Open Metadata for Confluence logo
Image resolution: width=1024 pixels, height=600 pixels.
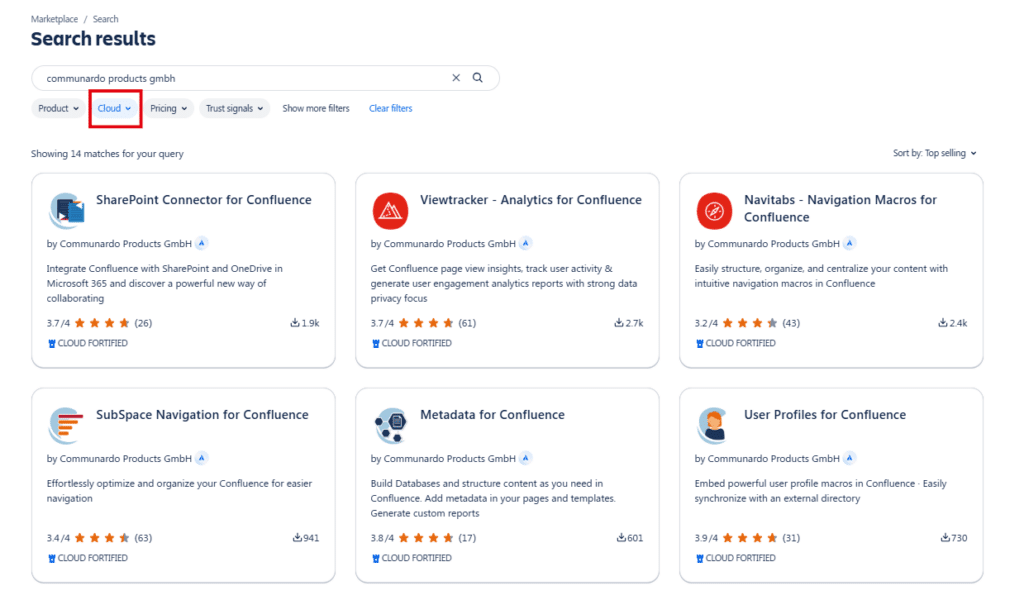[391, 425]
